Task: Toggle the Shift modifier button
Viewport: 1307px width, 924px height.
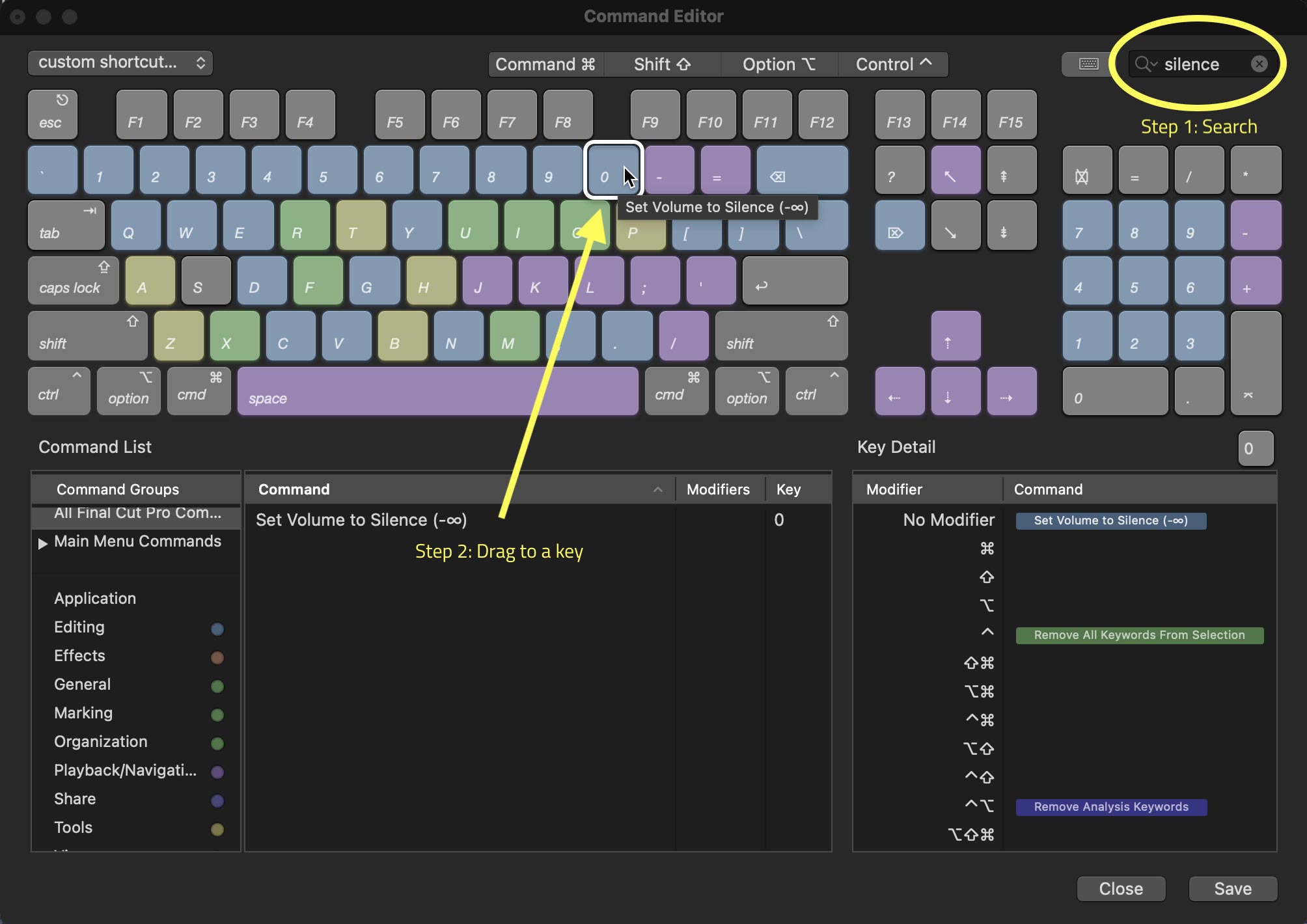Action: coord(662,64)
